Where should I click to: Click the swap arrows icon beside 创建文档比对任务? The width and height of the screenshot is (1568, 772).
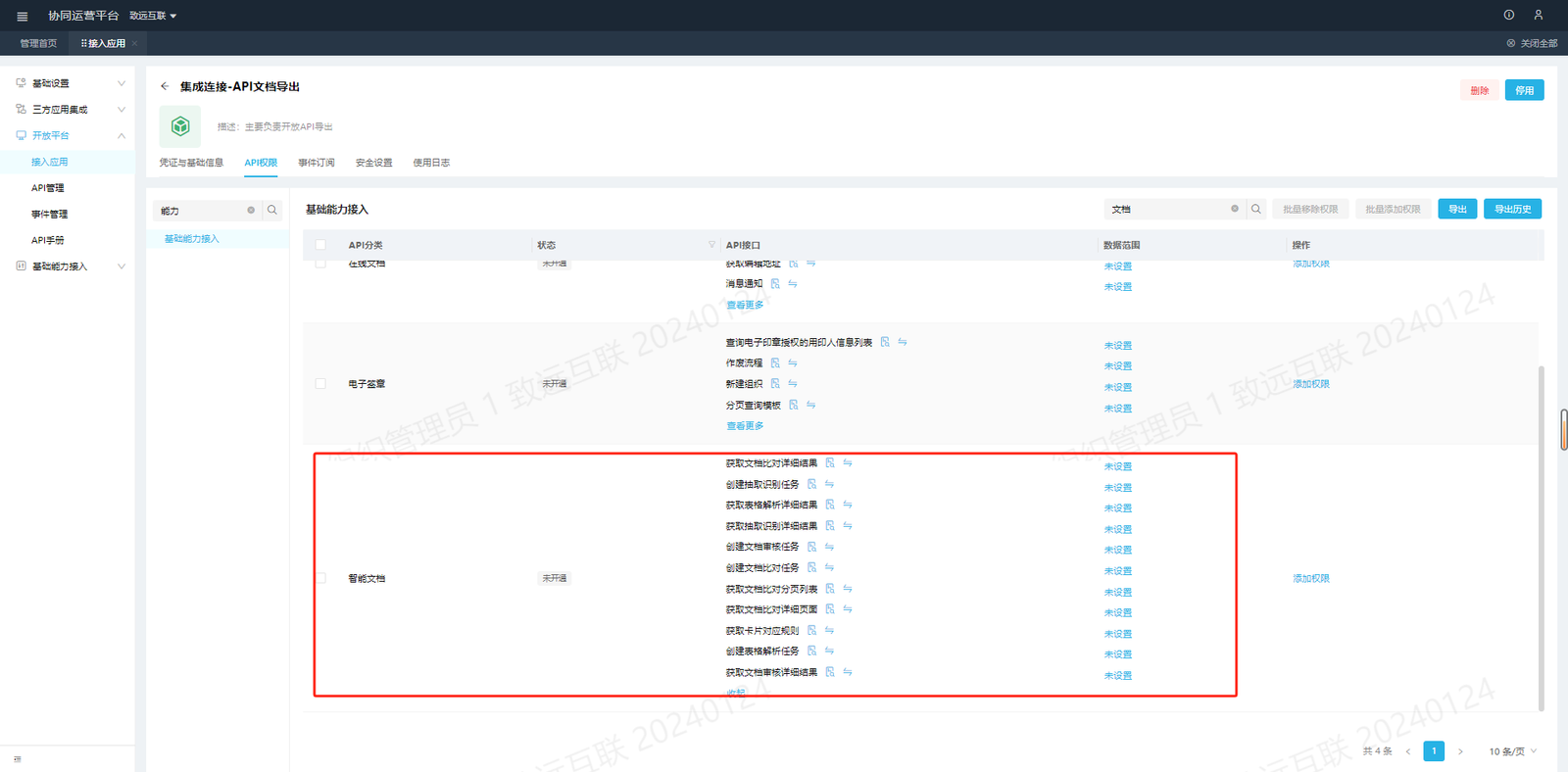click(x=829, y=567)
